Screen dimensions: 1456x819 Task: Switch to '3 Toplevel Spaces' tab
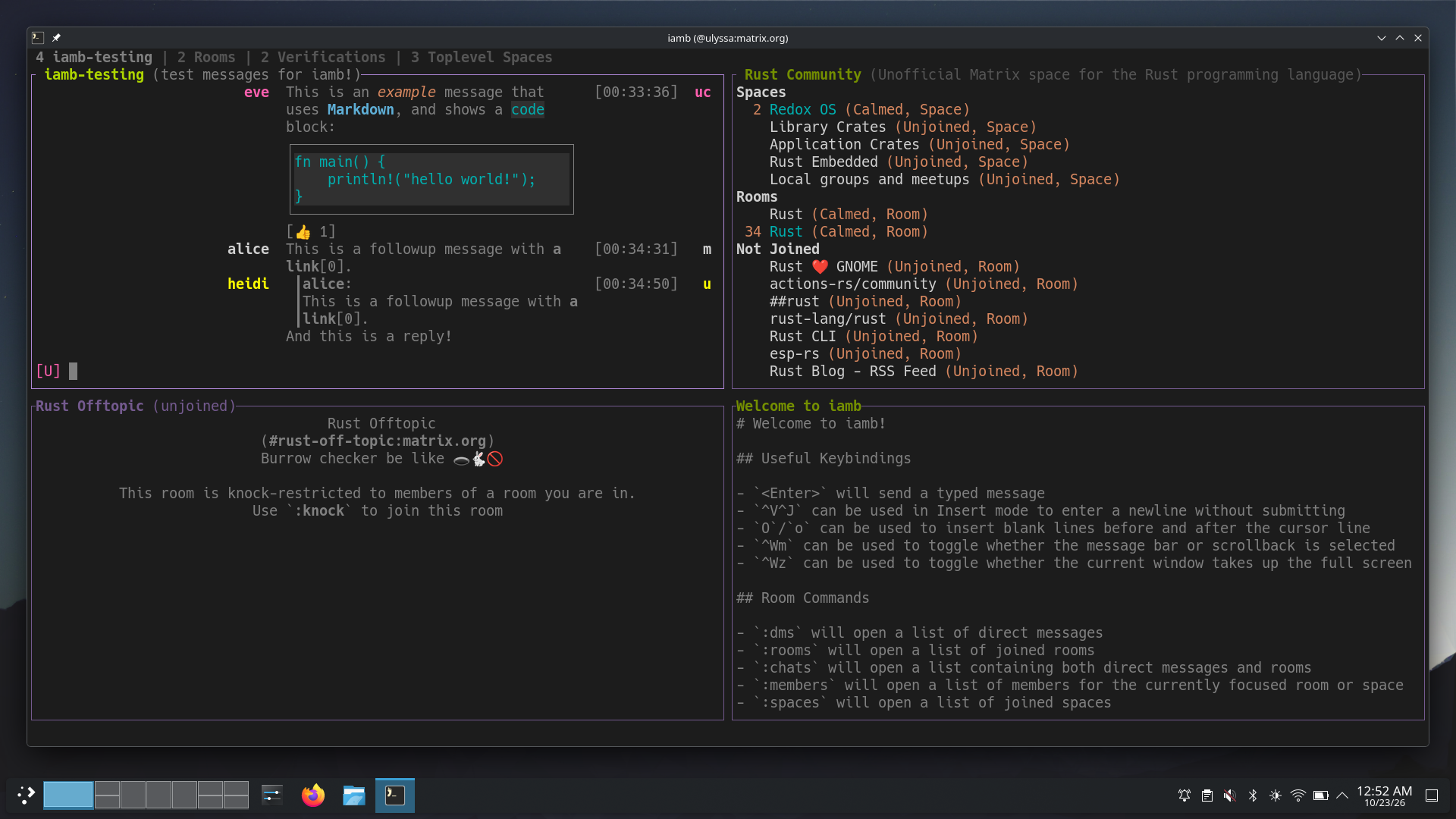tap(482, 58)
